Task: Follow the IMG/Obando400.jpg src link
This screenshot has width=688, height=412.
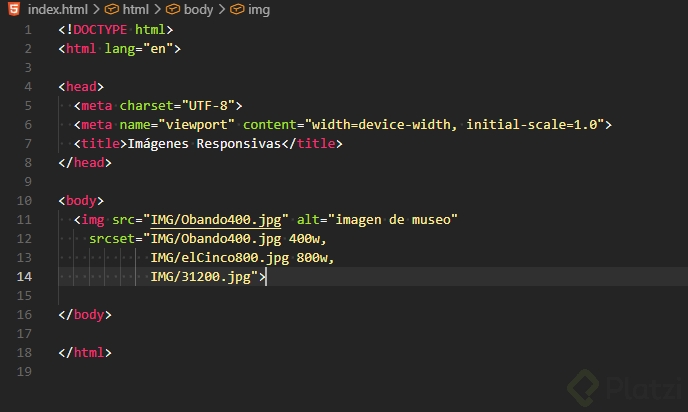Action: pyautogui.click(x=216, y=219)
